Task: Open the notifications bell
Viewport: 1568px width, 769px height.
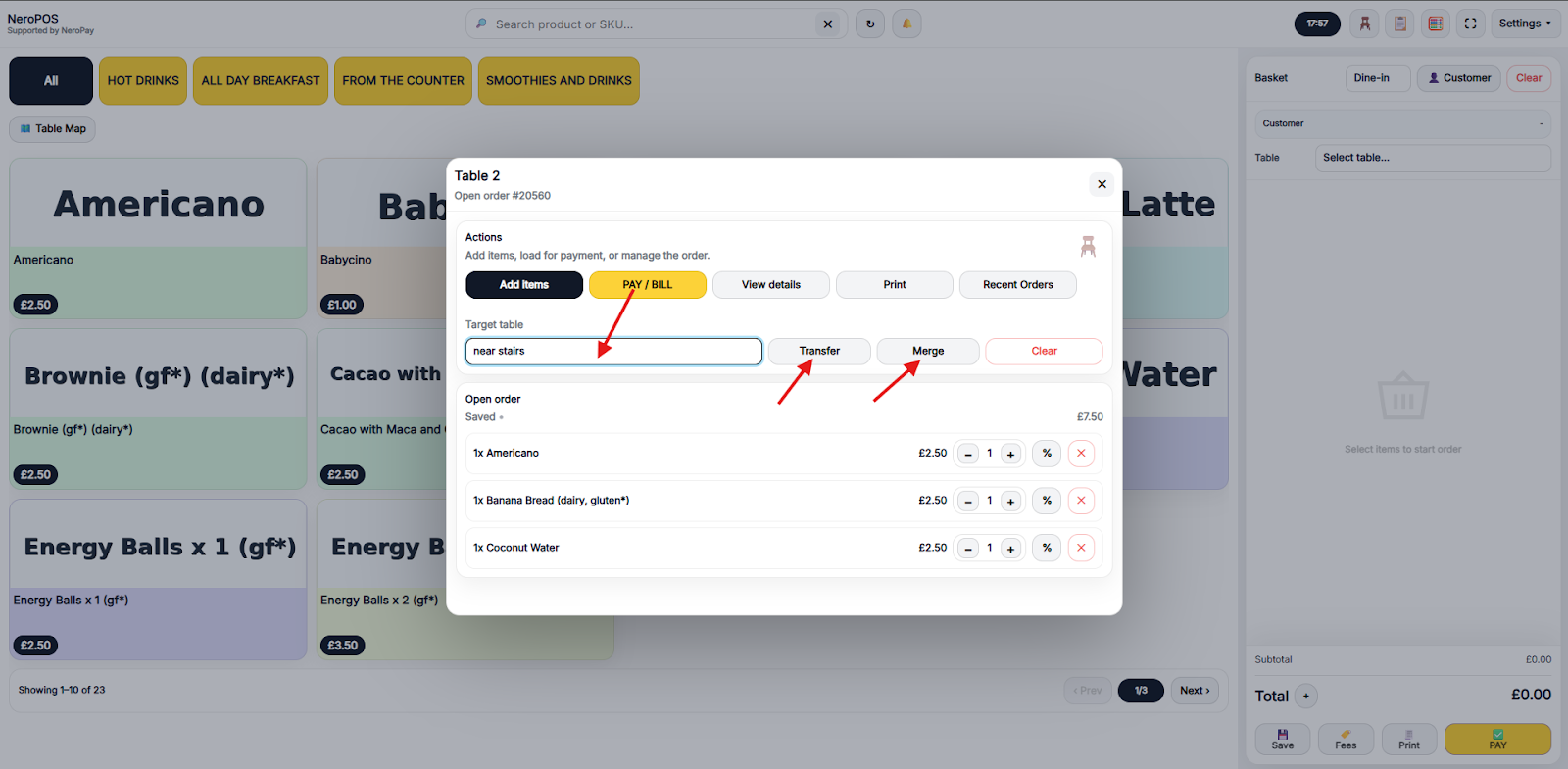Action: (906, 24)
